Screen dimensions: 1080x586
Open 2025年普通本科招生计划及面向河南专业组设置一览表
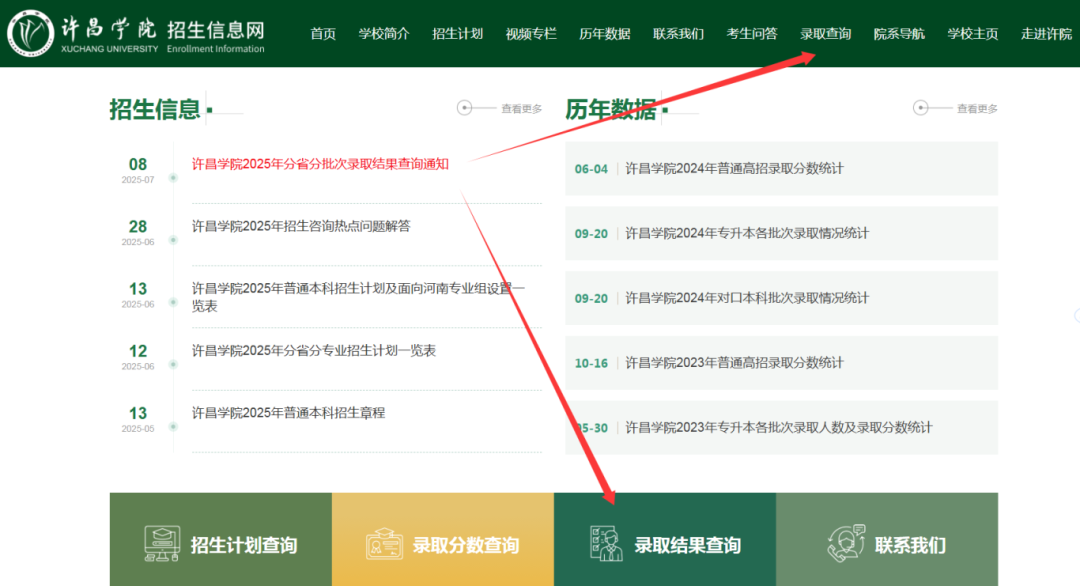pyautogui.click(x=358, y=297)
